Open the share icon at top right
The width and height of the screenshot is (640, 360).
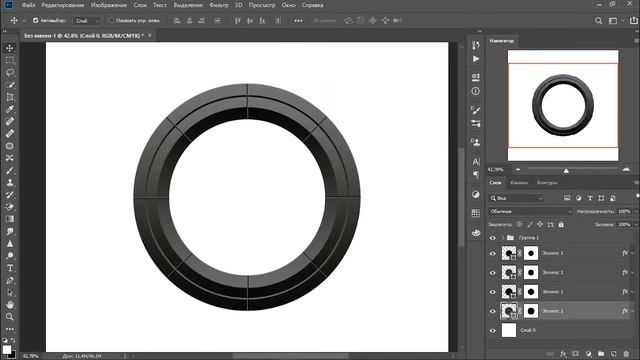click(x=633, y=20)
